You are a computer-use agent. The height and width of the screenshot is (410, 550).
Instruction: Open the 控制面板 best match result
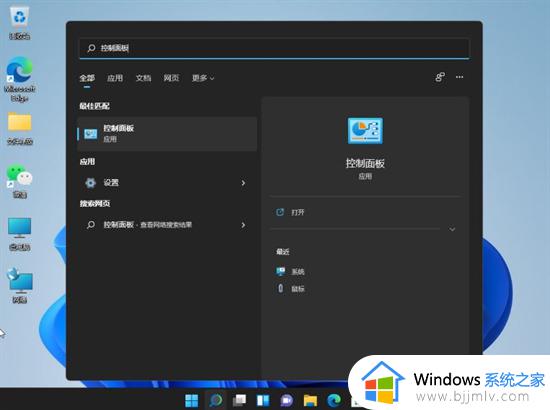167,134
